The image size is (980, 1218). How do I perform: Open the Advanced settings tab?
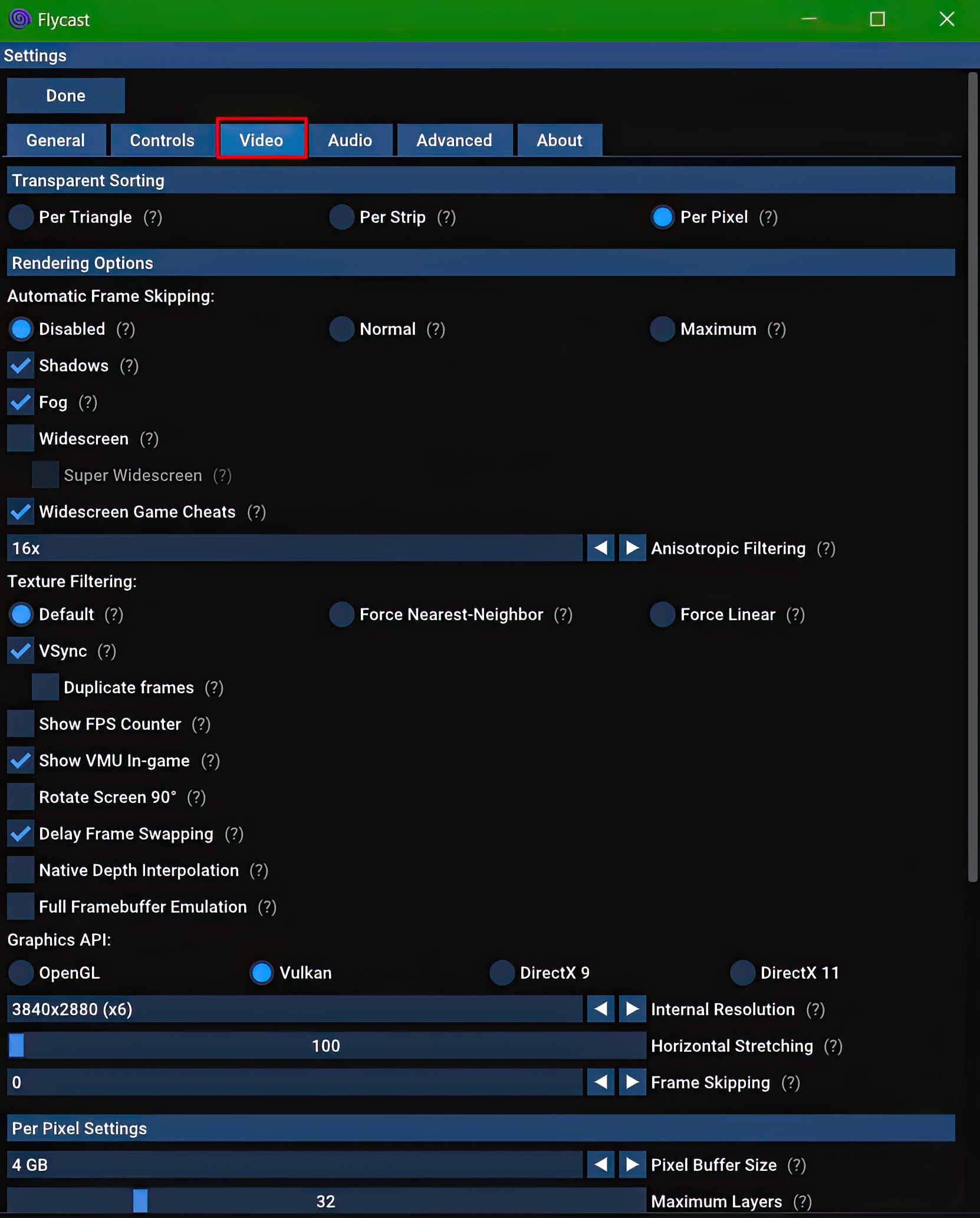click(x=454, y=140)
